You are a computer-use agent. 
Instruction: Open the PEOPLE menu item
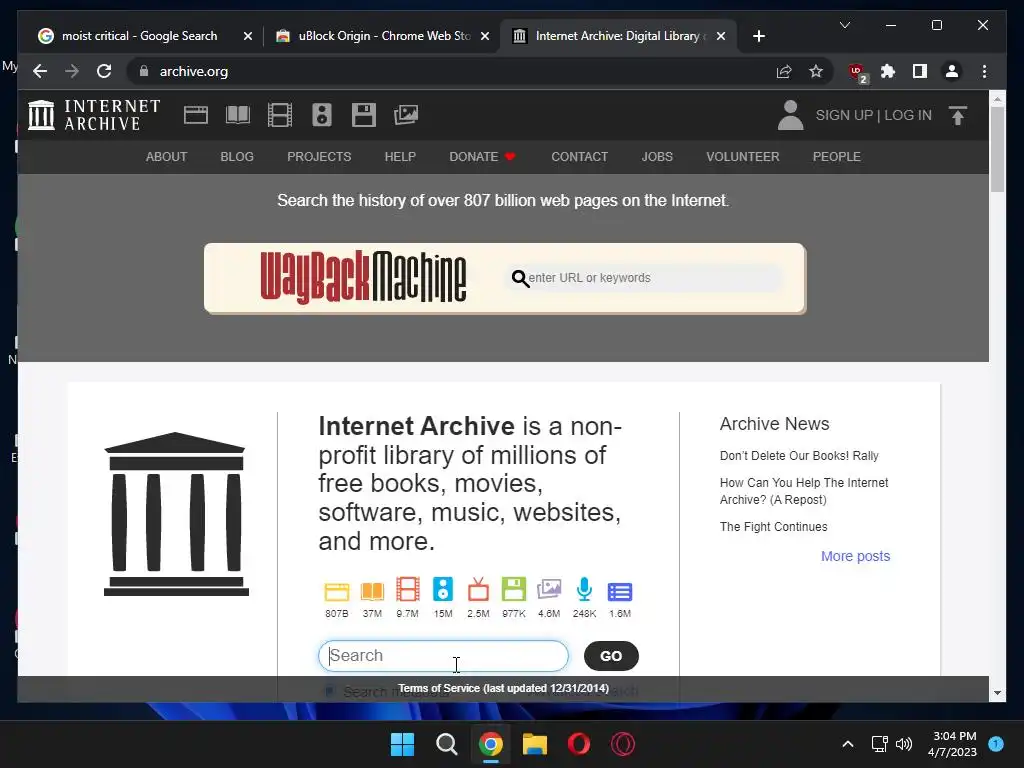coord(837,157)
